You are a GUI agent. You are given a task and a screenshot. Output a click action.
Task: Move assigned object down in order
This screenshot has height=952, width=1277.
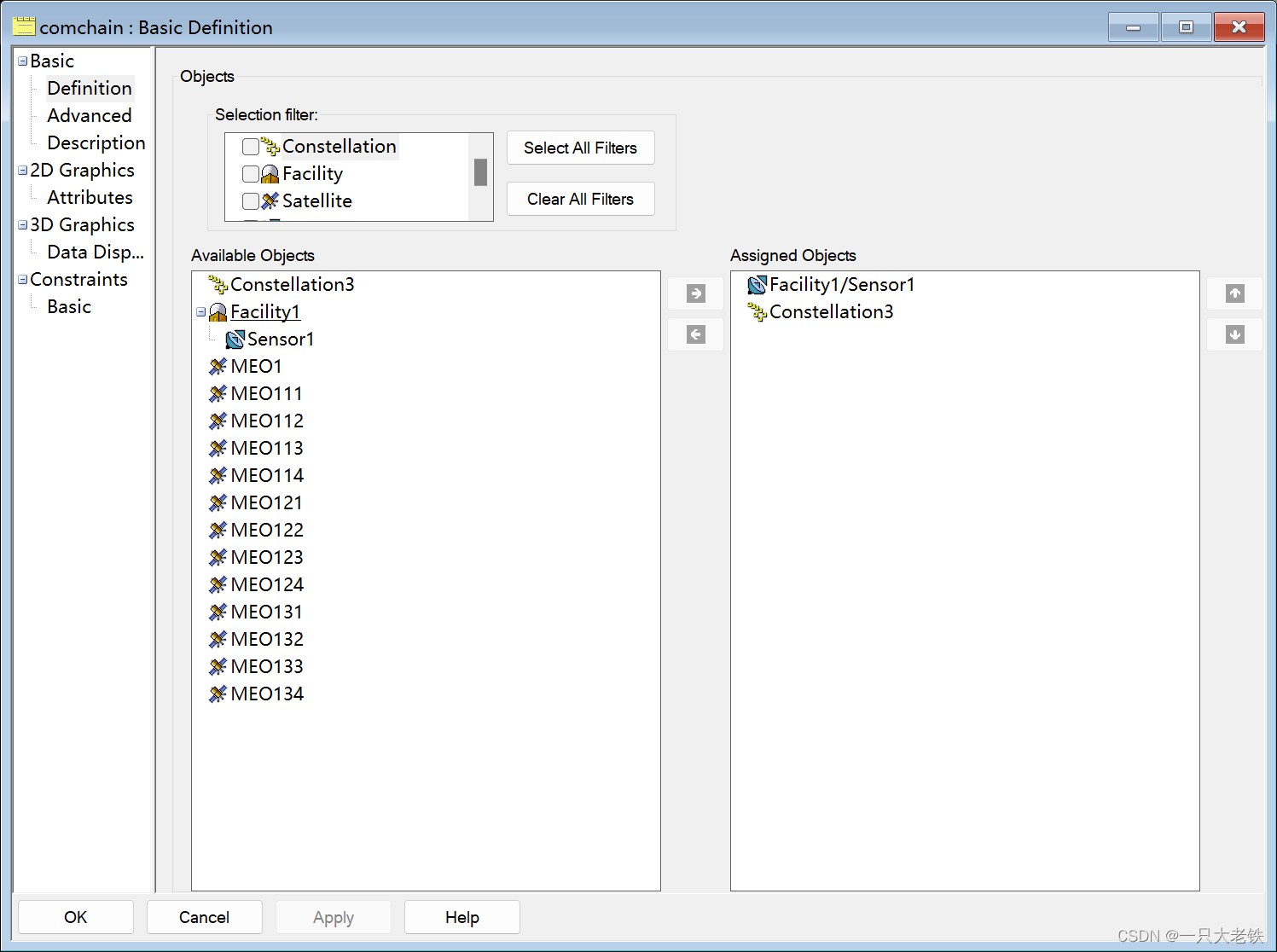coord(1235,334)
